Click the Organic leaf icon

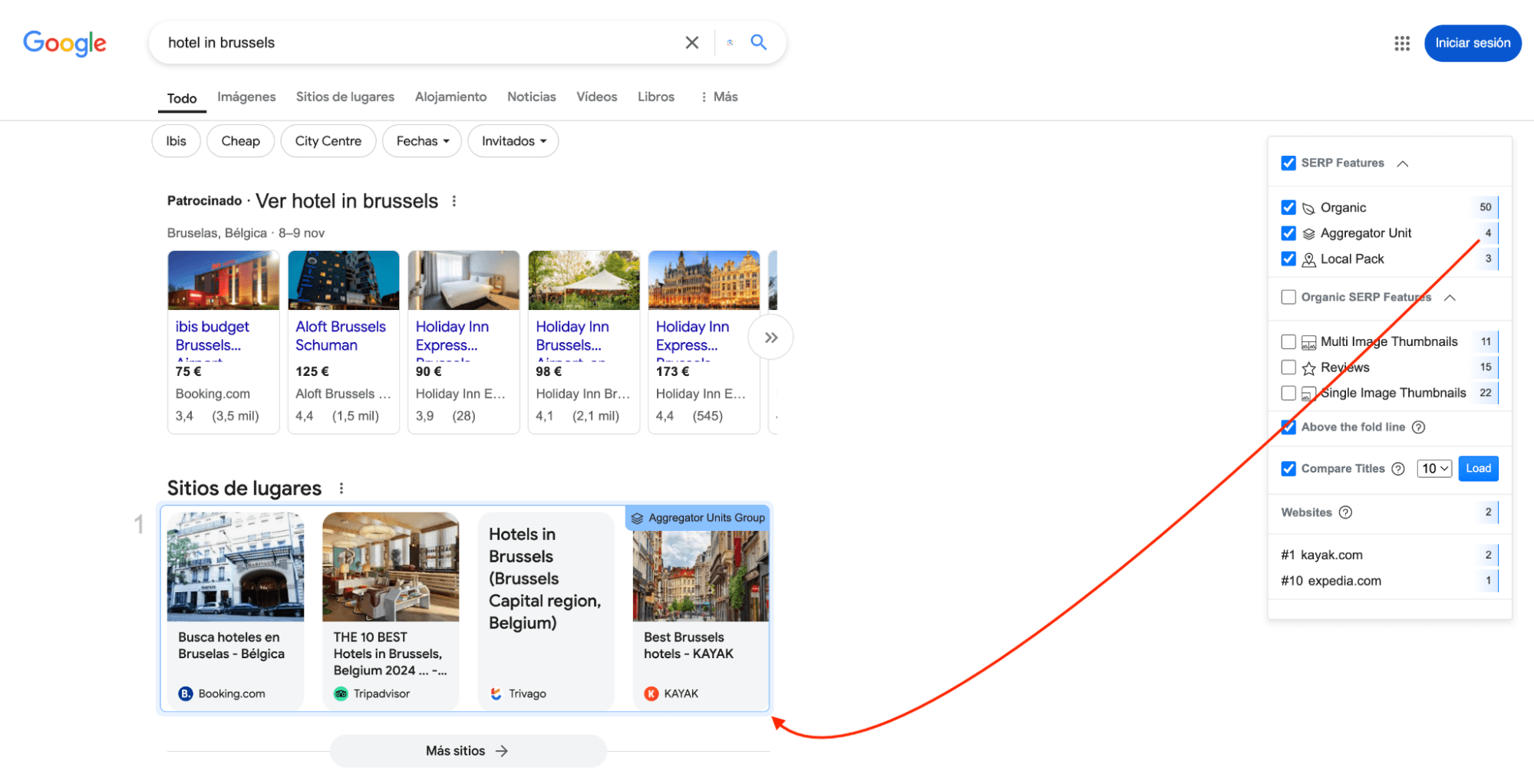[1308, 208]
